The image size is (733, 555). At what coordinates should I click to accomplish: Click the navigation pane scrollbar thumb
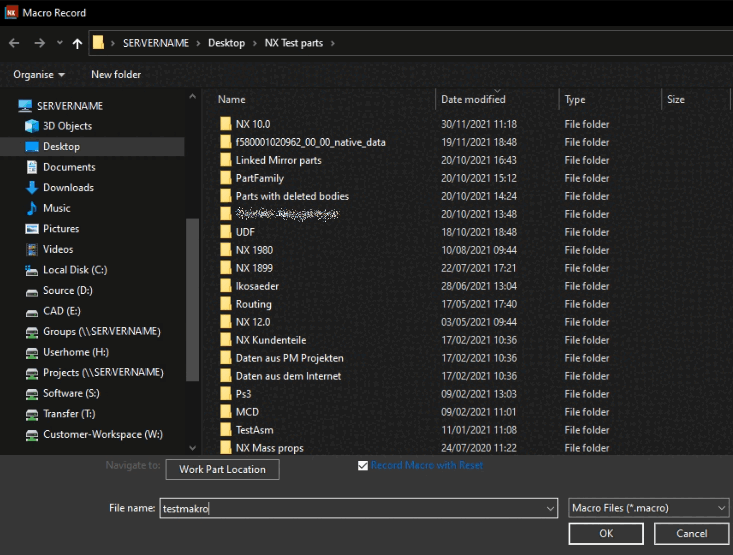[x=192, y=300]
